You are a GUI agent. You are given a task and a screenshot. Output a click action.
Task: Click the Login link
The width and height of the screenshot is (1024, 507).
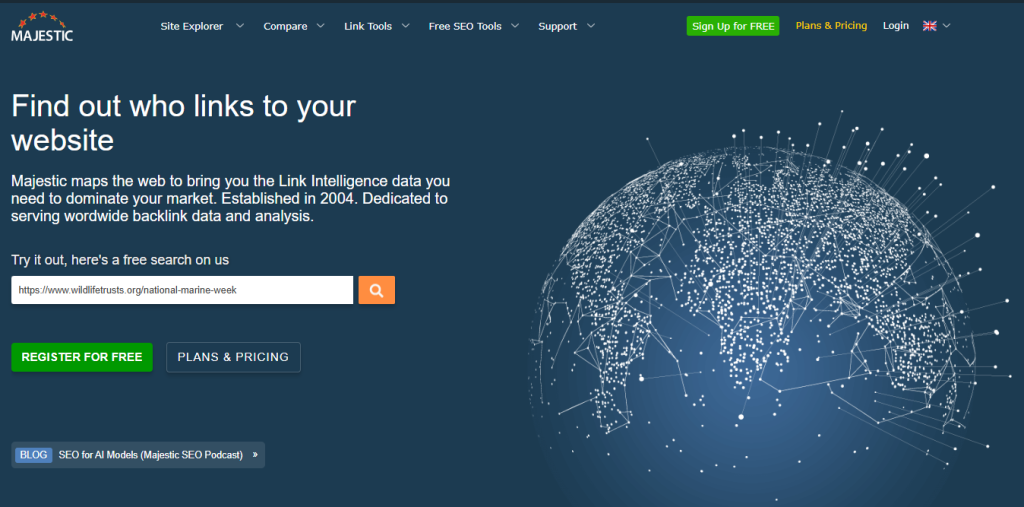895,25
